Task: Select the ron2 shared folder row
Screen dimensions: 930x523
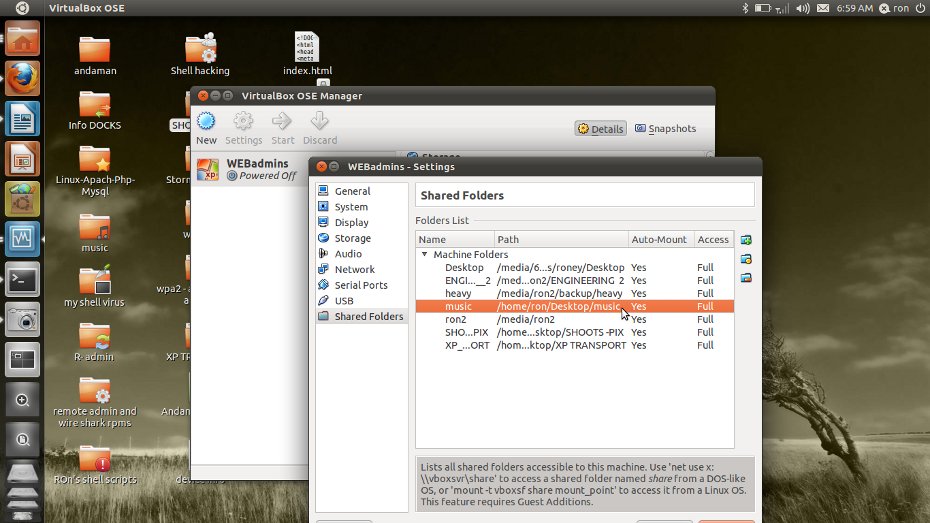Action: [574, 319]
